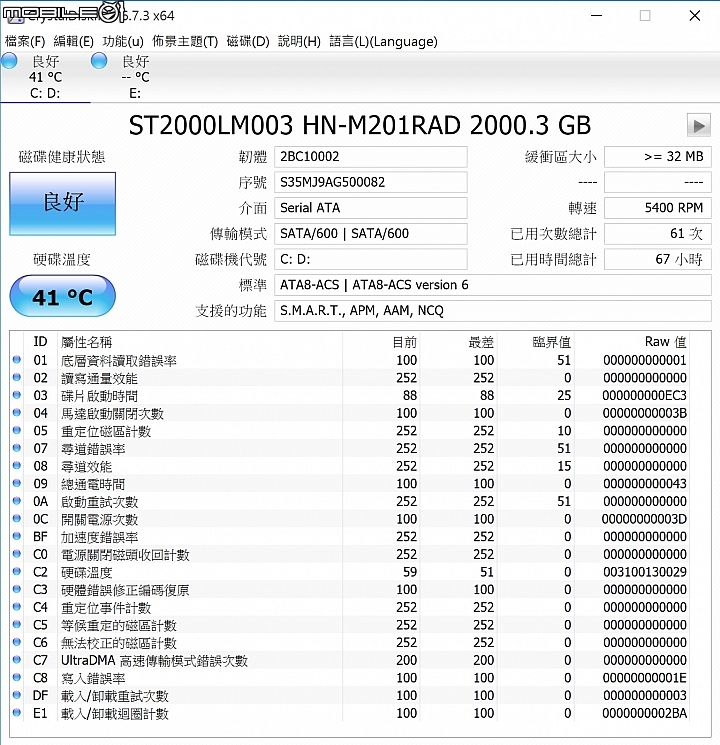Click status dot of attribute 07 row
720x745 pixels.
[x=17, y=448]
